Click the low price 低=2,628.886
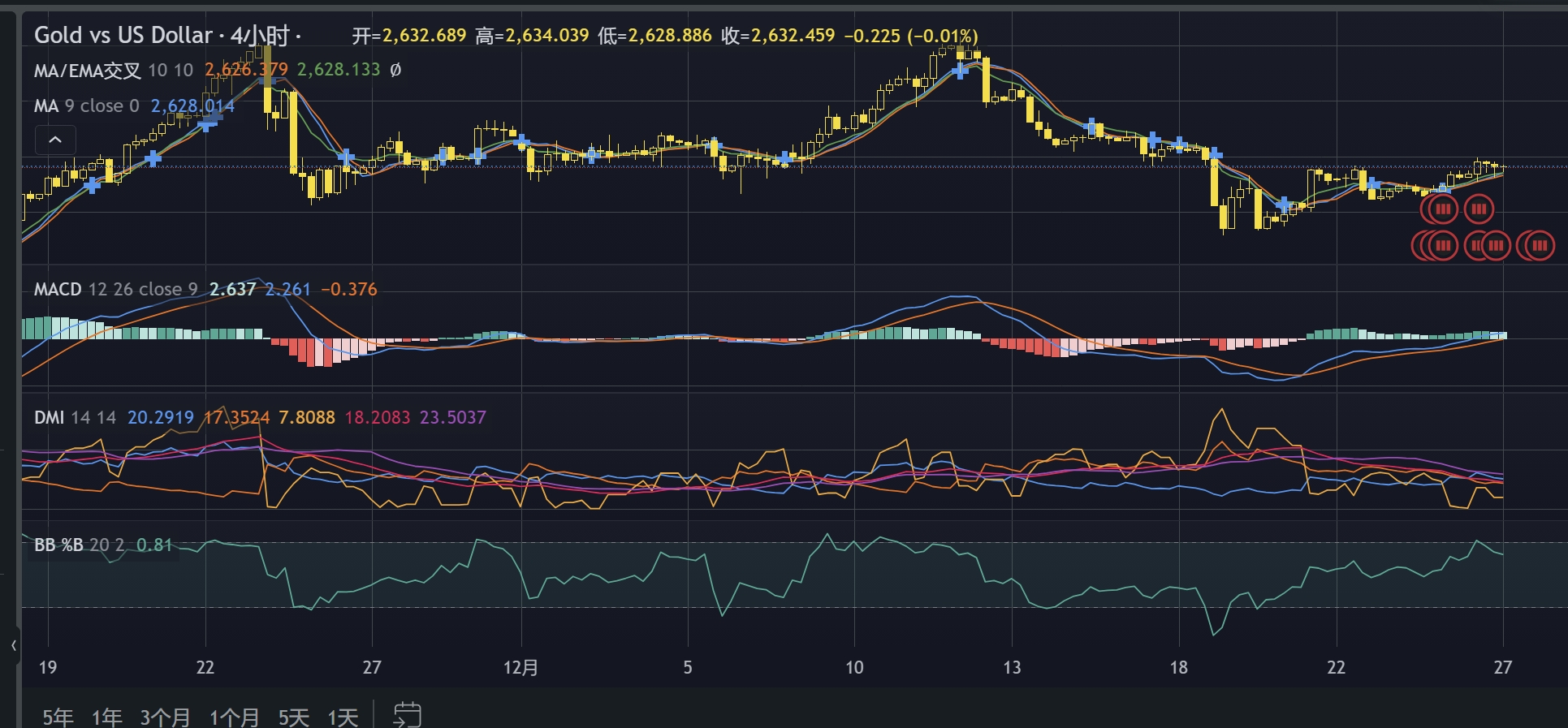 [654, 36]
